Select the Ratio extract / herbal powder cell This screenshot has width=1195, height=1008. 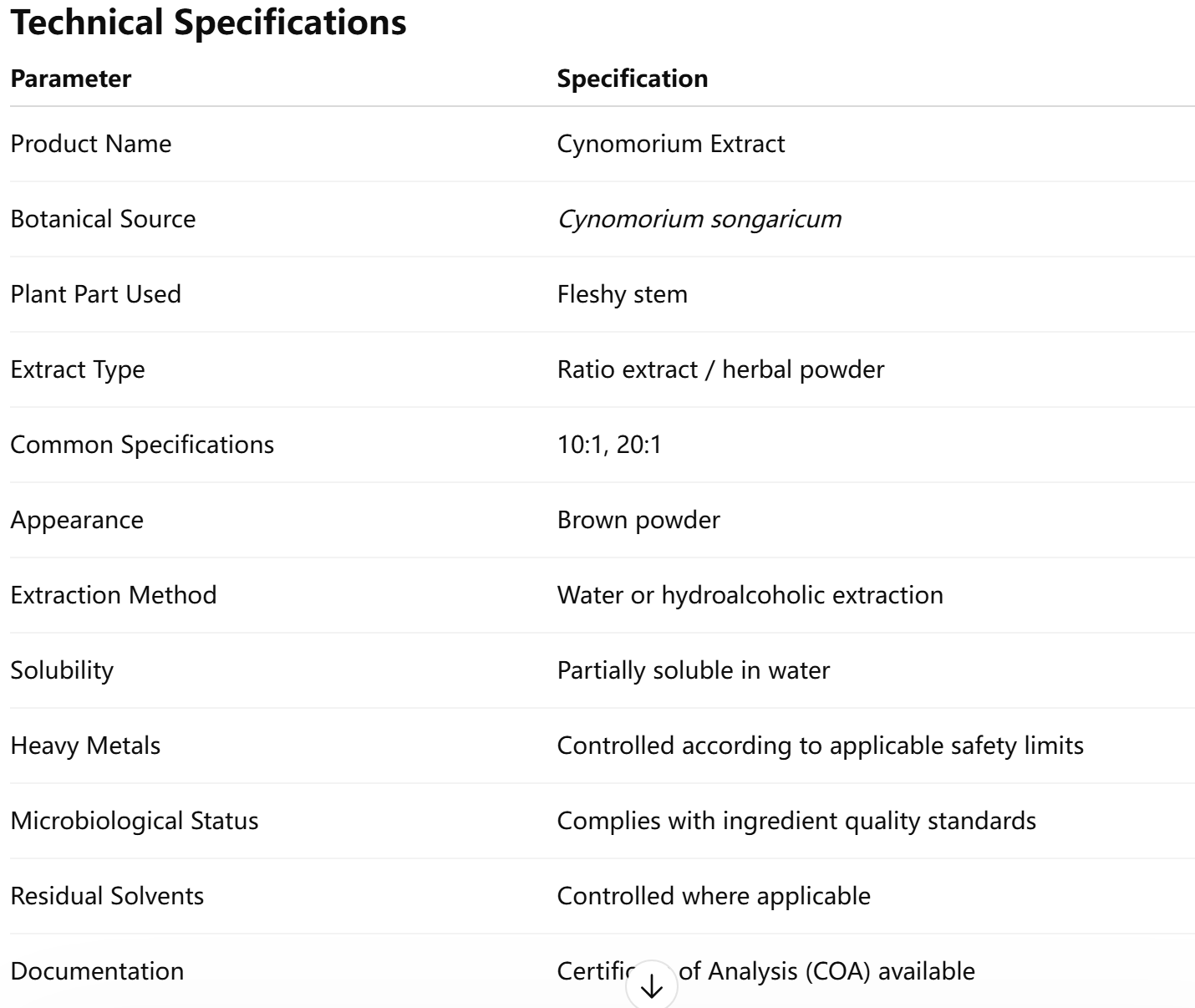point(720,369)
